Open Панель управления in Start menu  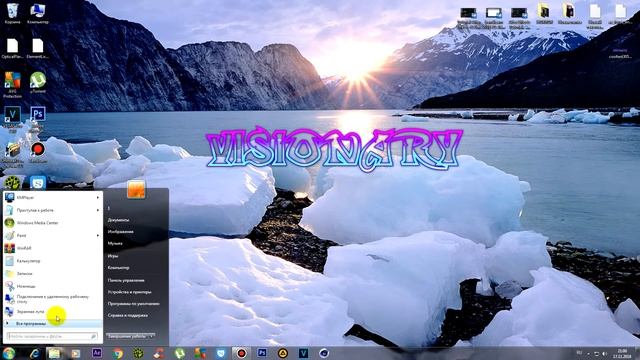(126, 280)
